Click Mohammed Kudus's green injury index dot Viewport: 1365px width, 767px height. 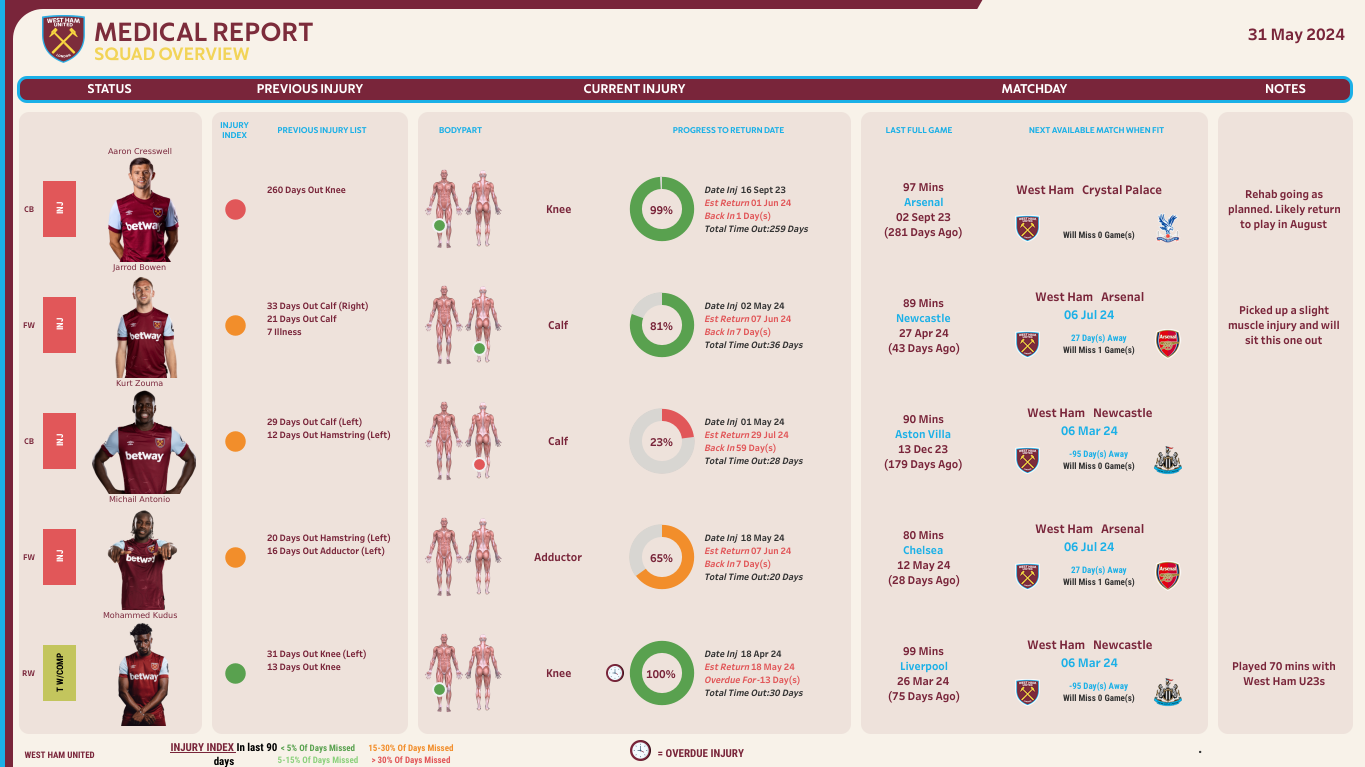[x=235, y=673]
